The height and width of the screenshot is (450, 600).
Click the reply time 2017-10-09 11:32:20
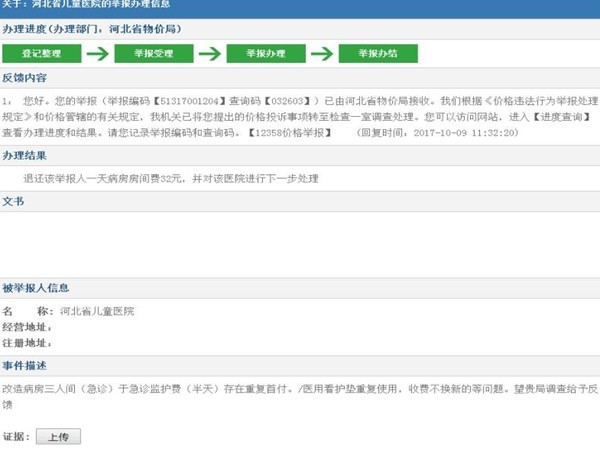pos(466,133)
